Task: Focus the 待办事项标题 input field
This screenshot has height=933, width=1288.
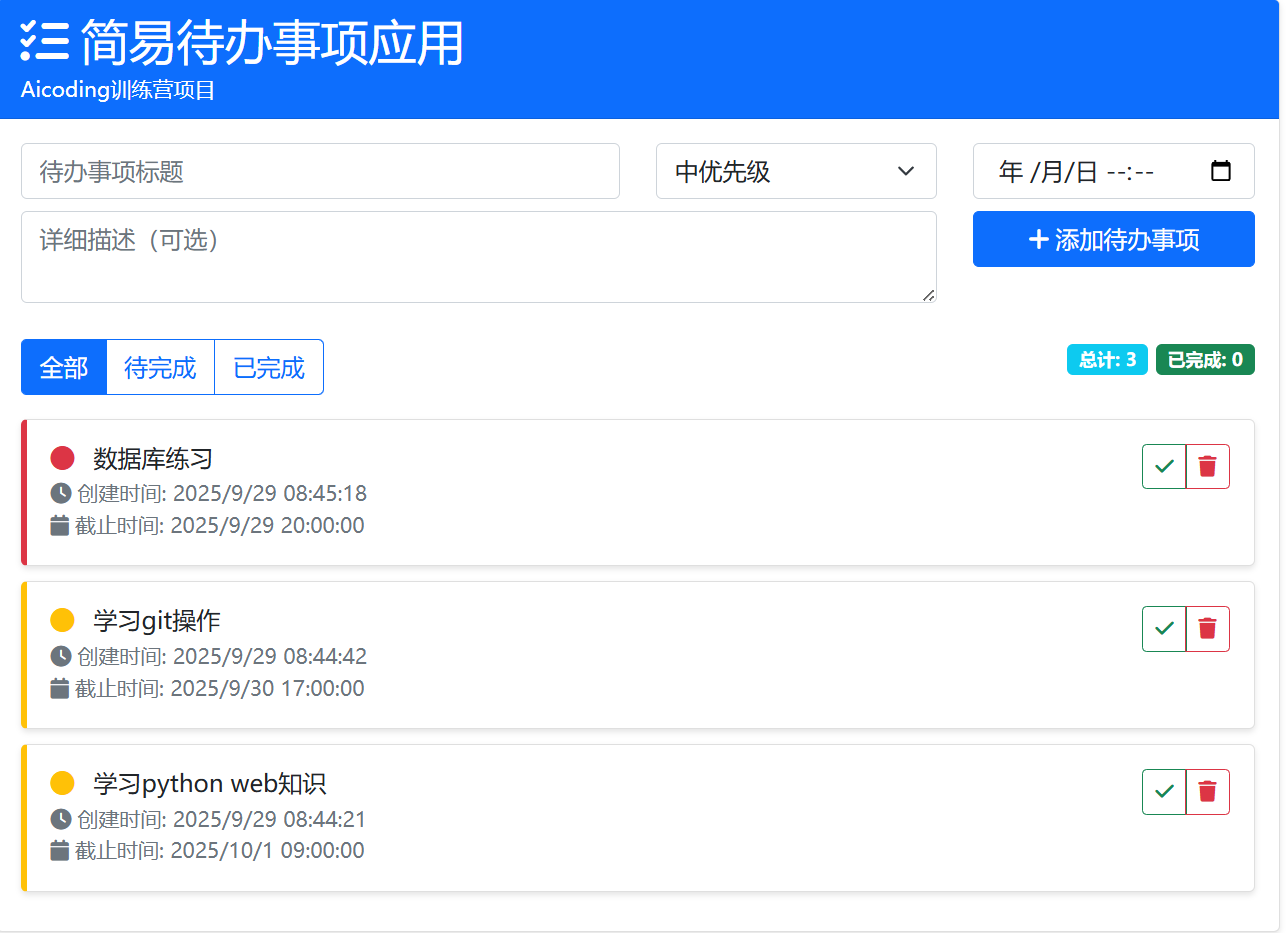Action: [320, 171]
